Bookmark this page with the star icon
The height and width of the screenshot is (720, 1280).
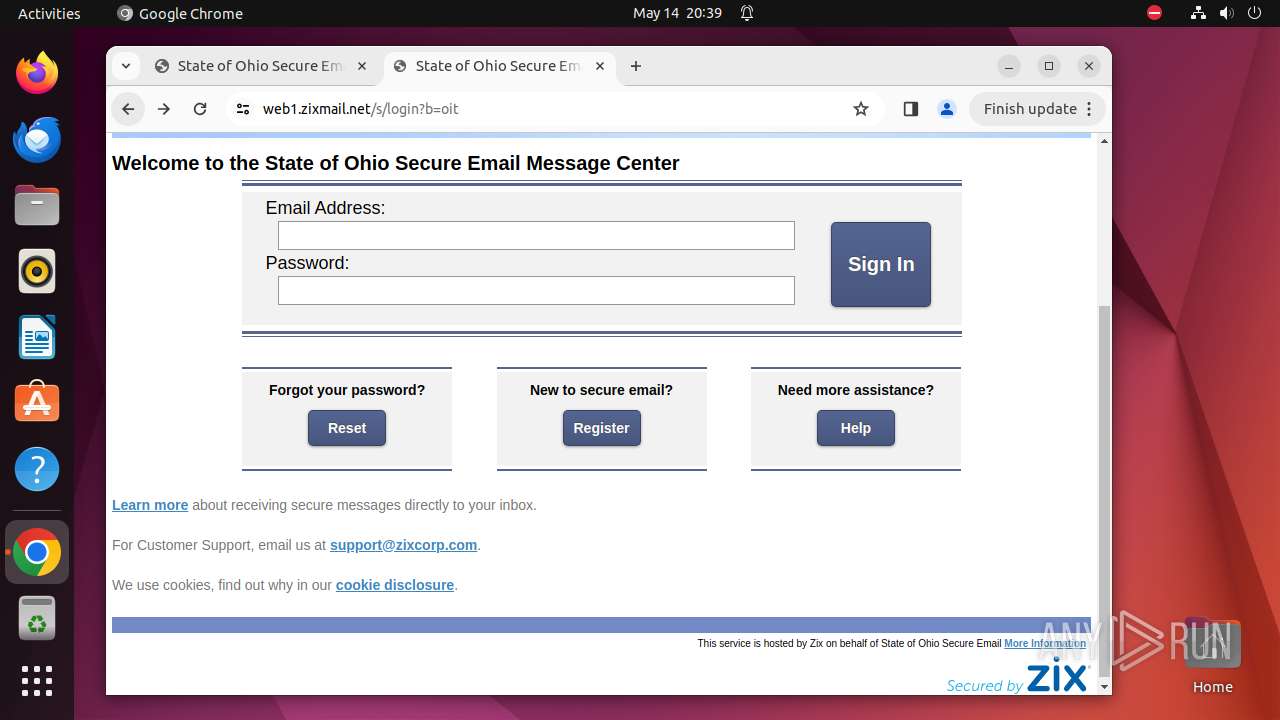861,109
